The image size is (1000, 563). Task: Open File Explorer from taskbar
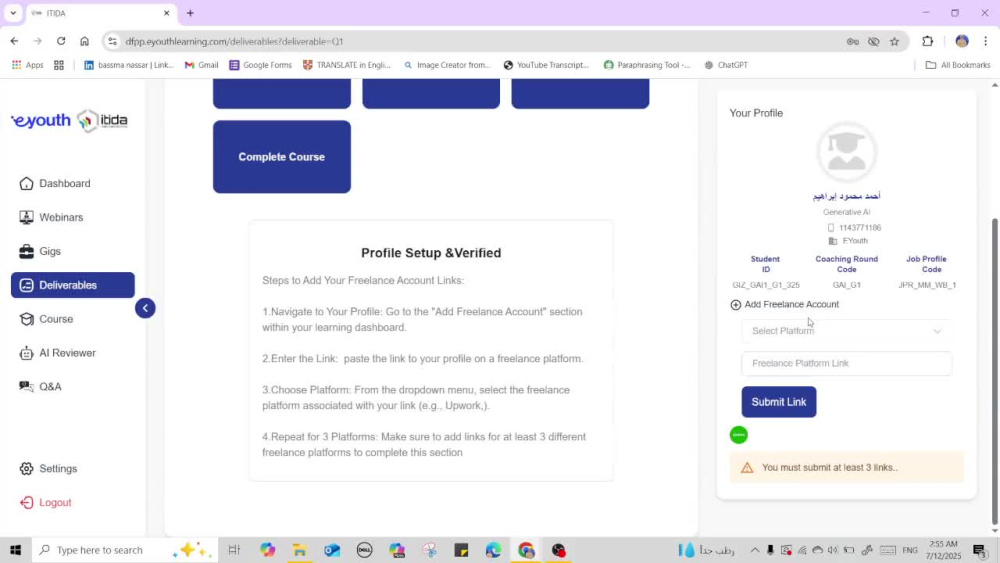[x=299, y=550]
